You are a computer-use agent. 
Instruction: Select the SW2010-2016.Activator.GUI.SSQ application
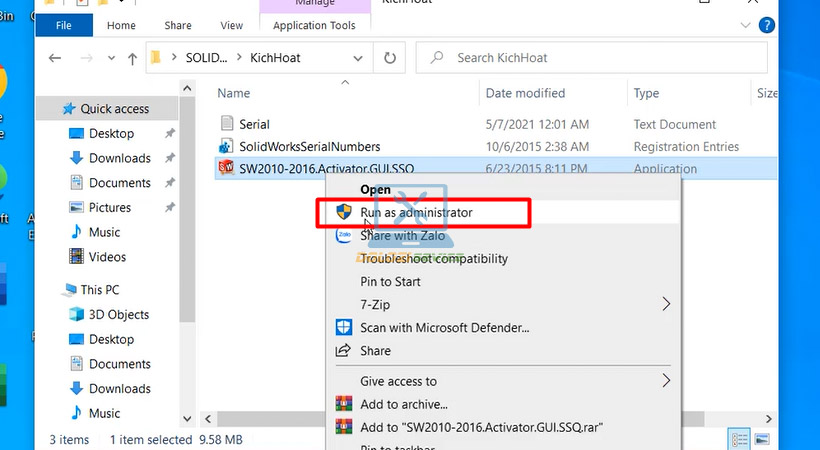(326, 168)
